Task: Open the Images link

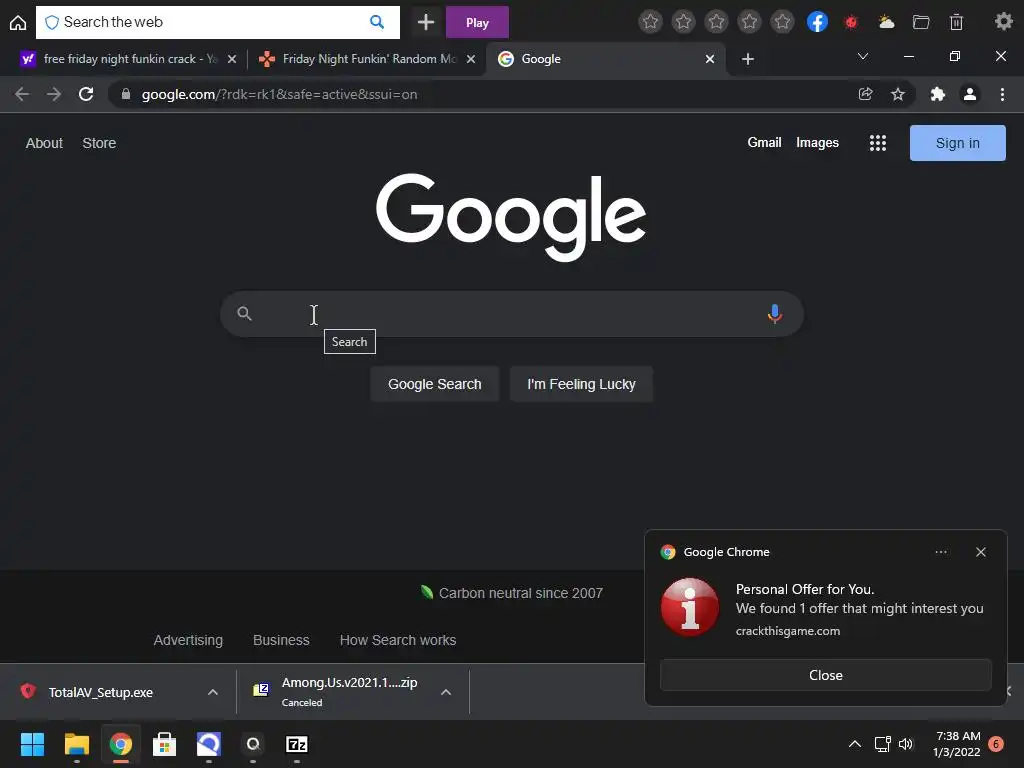Action: [817, 142]
